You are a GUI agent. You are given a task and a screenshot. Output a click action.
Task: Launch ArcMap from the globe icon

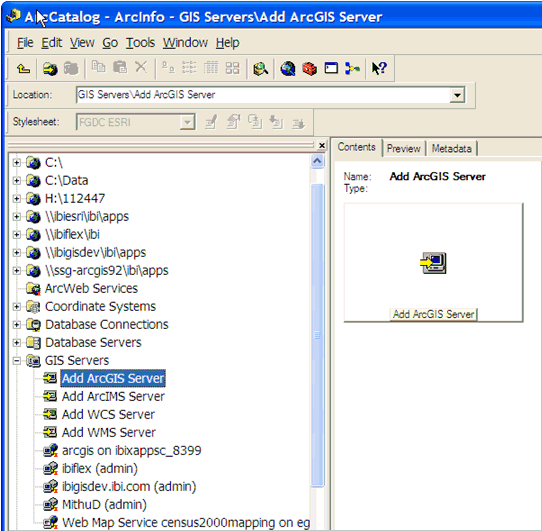[288, 68]
